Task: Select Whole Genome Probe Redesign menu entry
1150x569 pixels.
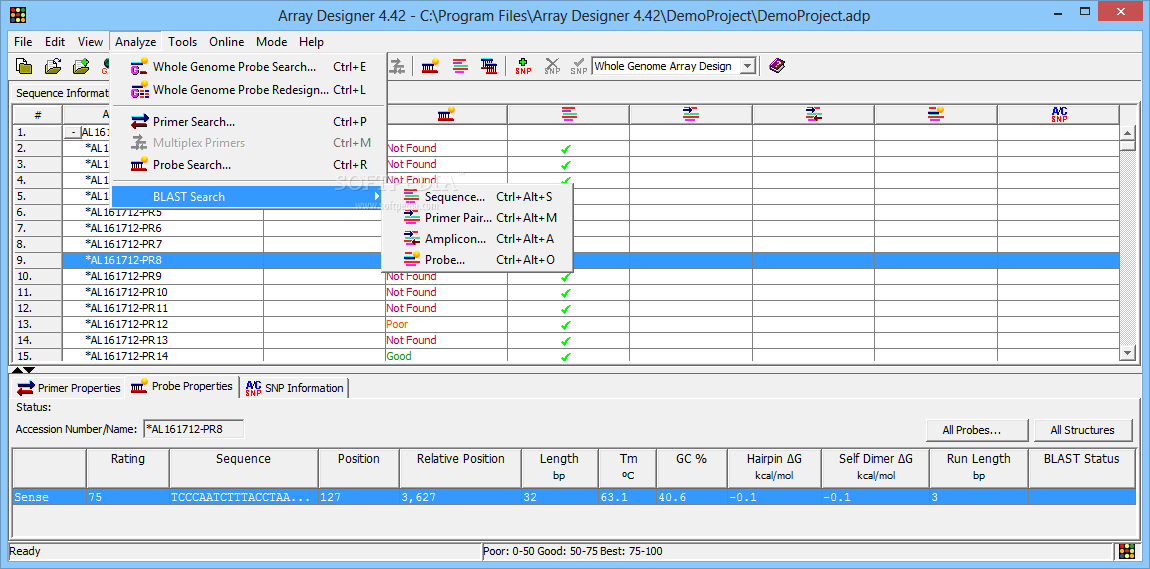Action: (249, 90)
